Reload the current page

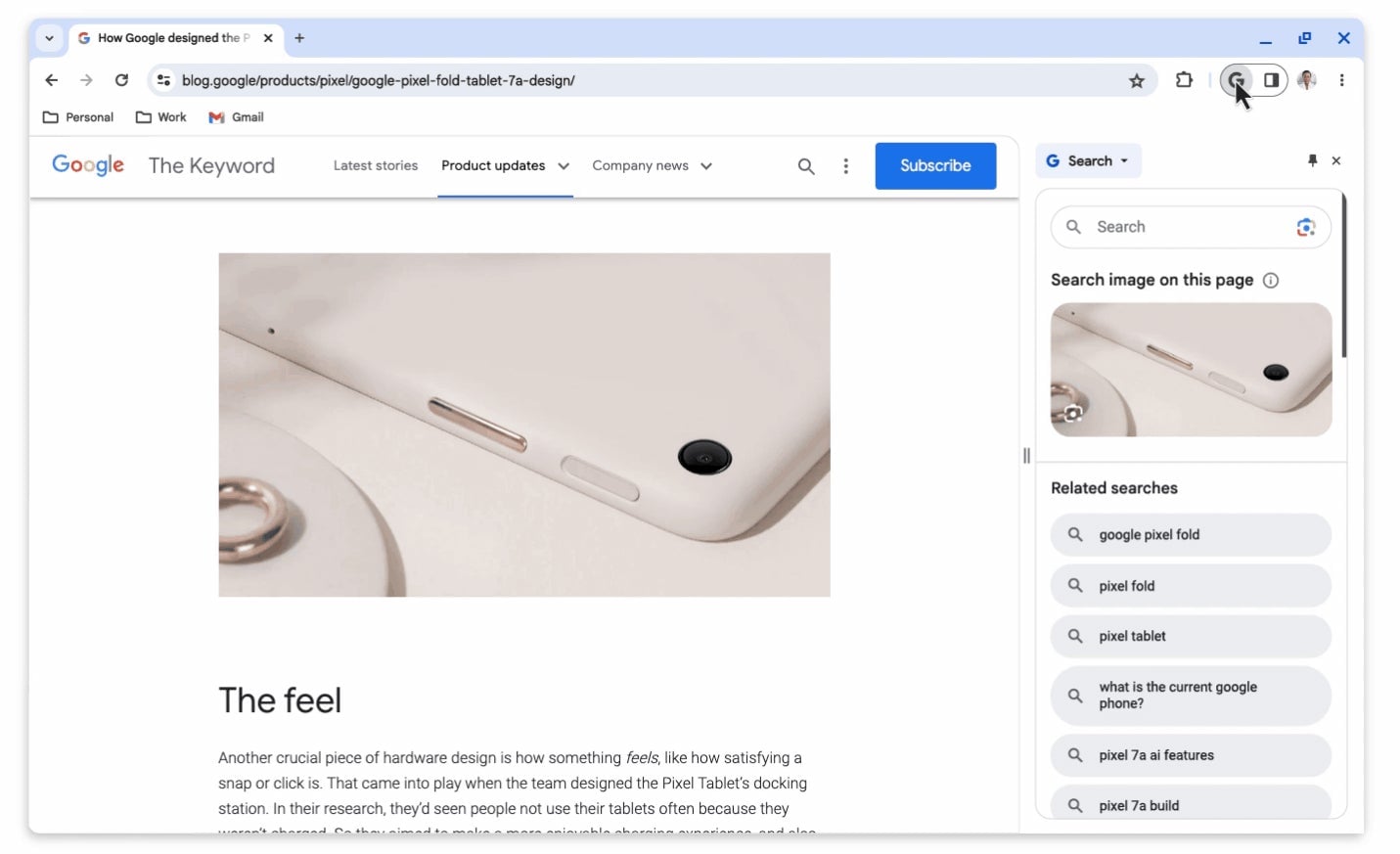pyautogui.click(x=121, y=80)
